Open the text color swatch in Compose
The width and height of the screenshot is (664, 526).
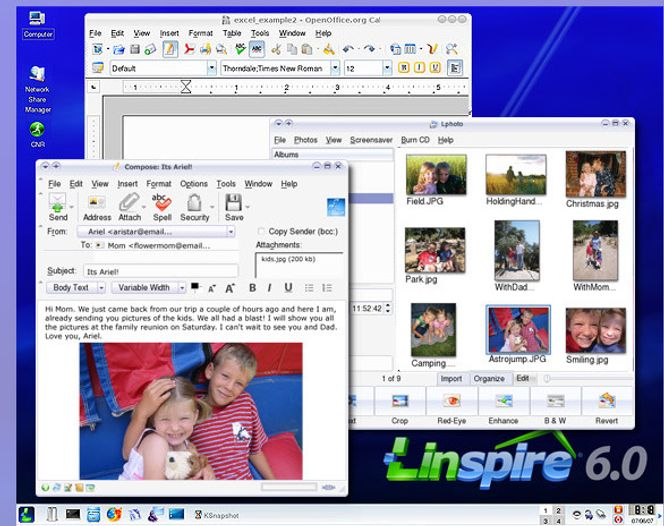click(195, 287)
